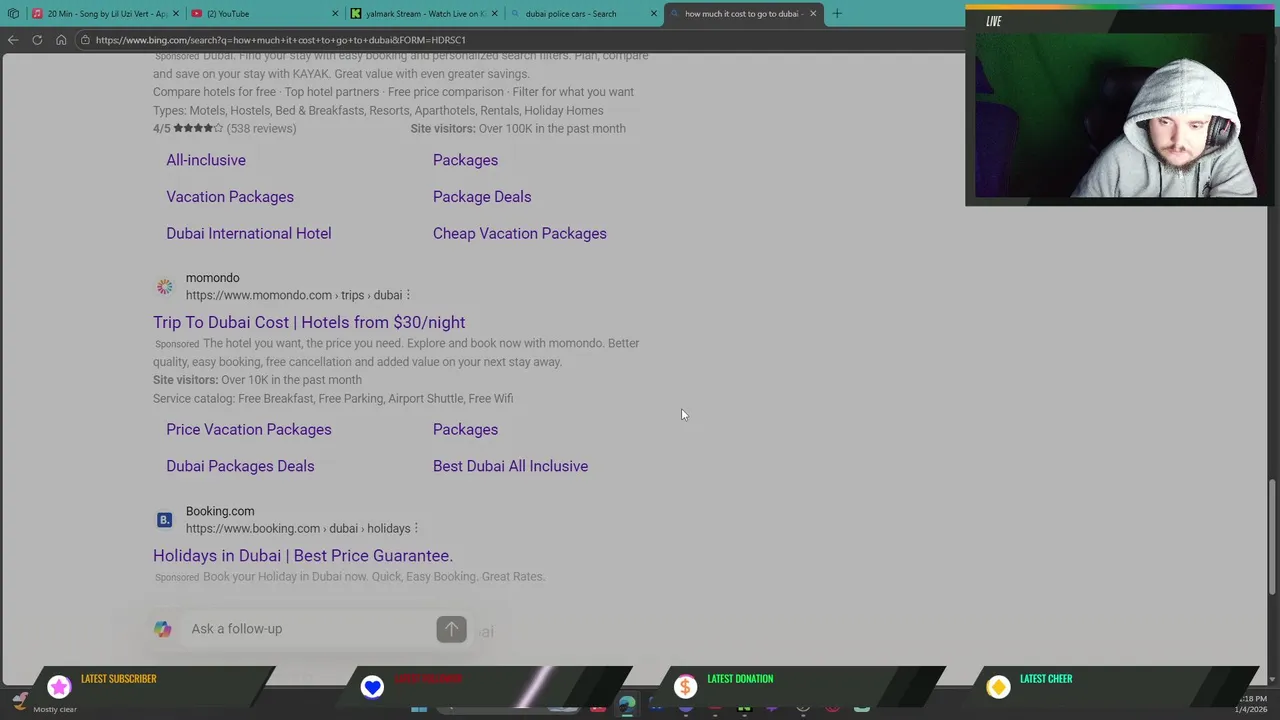
Task: Click the page vertical scrollbar thumb
Action: [1273, 537]
